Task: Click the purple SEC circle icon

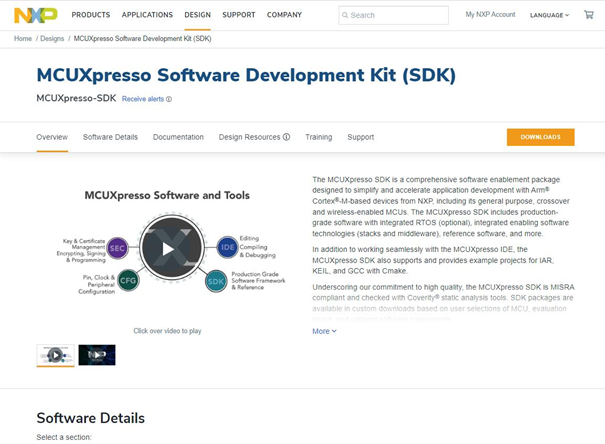Action: click(x=117, y=248)
